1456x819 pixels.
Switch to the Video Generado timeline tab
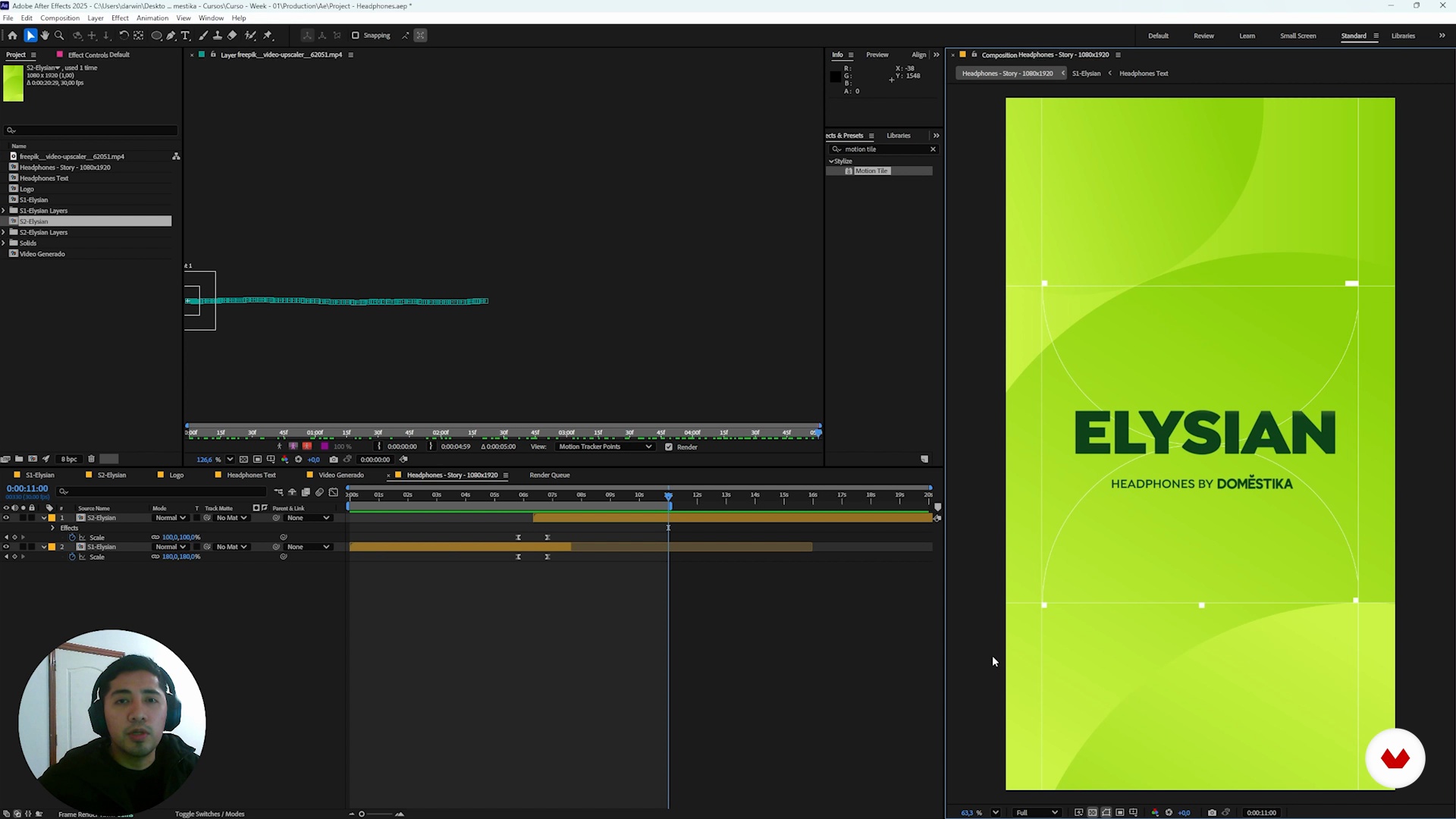pyautogui.click(x=340, y=475)
